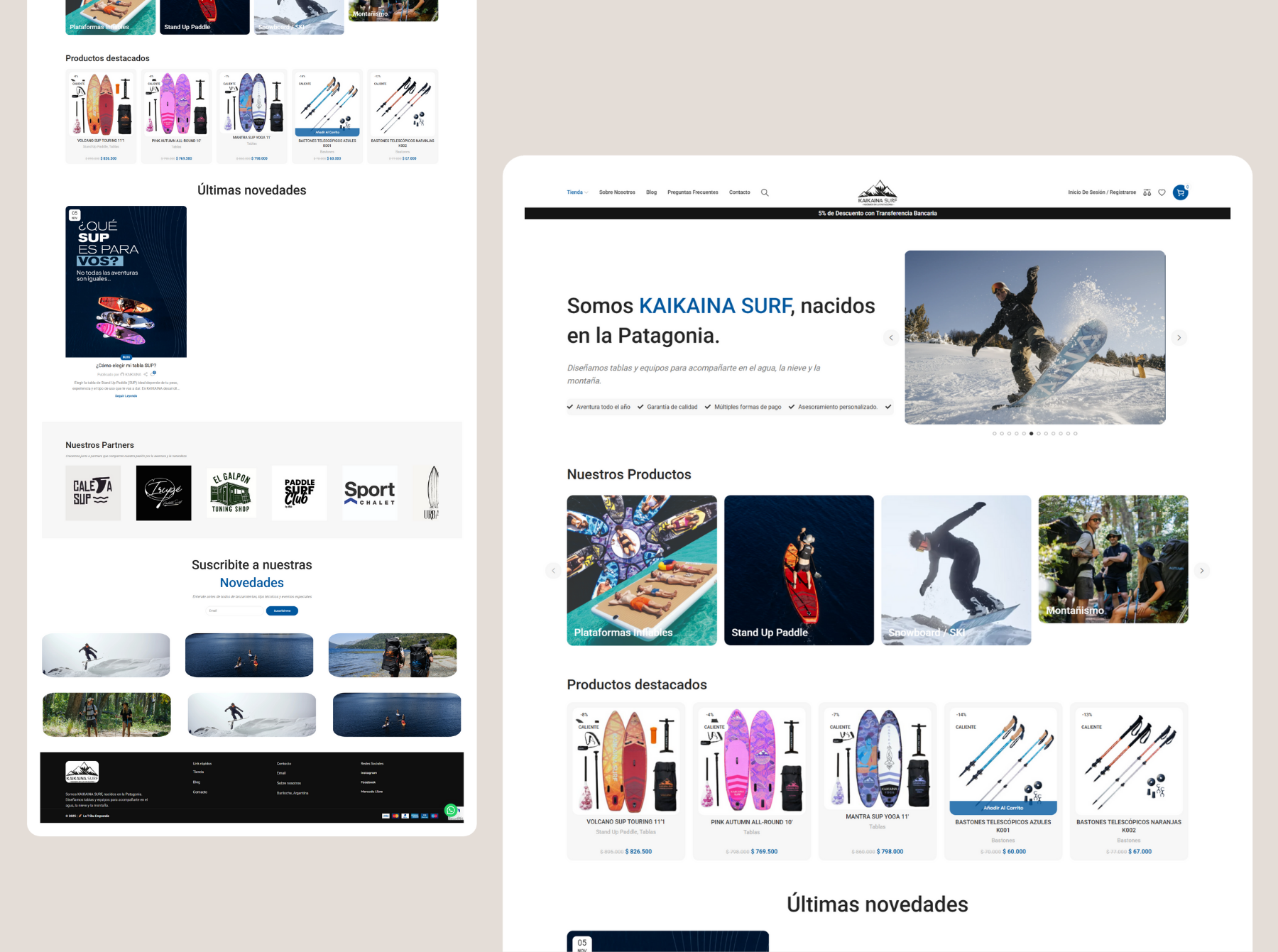
Task: Click the 05 Nov date badge on blog card
Action: pos(75,214)
